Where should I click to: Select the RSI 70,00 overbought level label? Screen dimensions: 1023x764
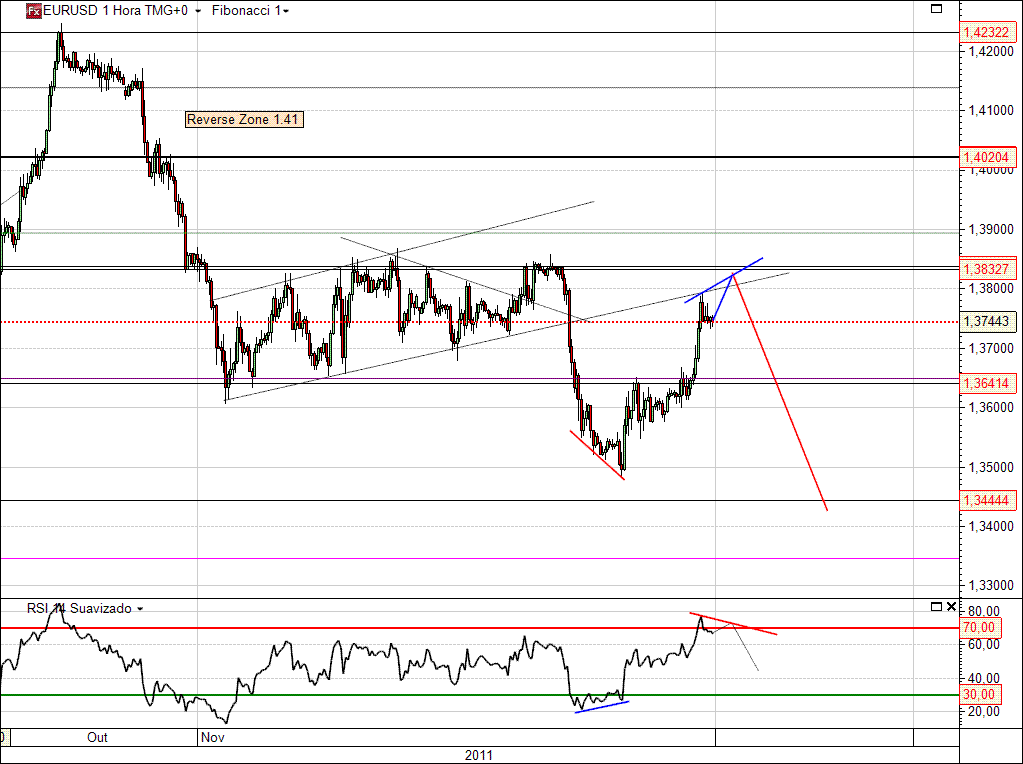pos(979,628)
